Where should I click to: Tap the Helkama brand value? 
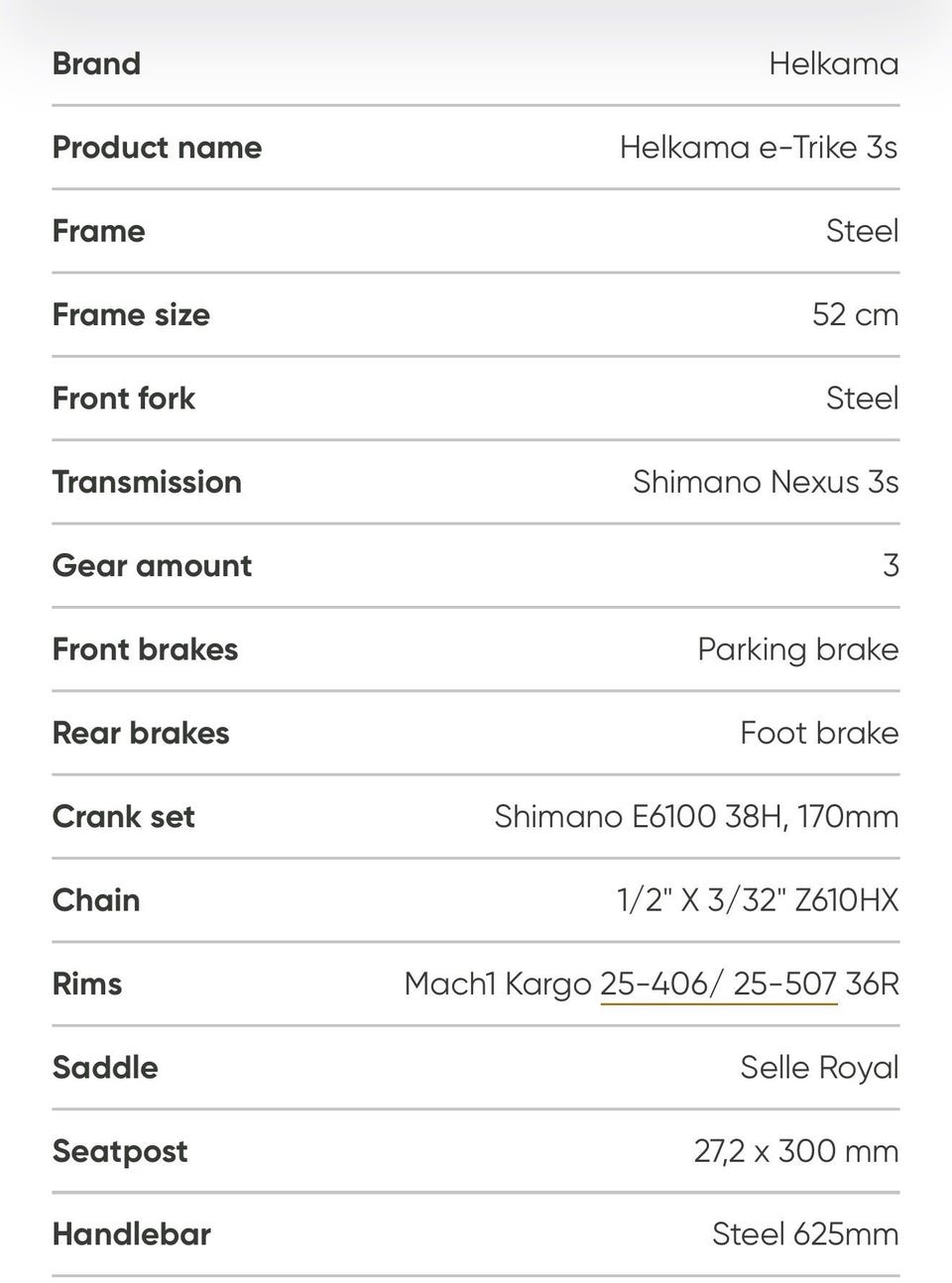click(834, 63)
